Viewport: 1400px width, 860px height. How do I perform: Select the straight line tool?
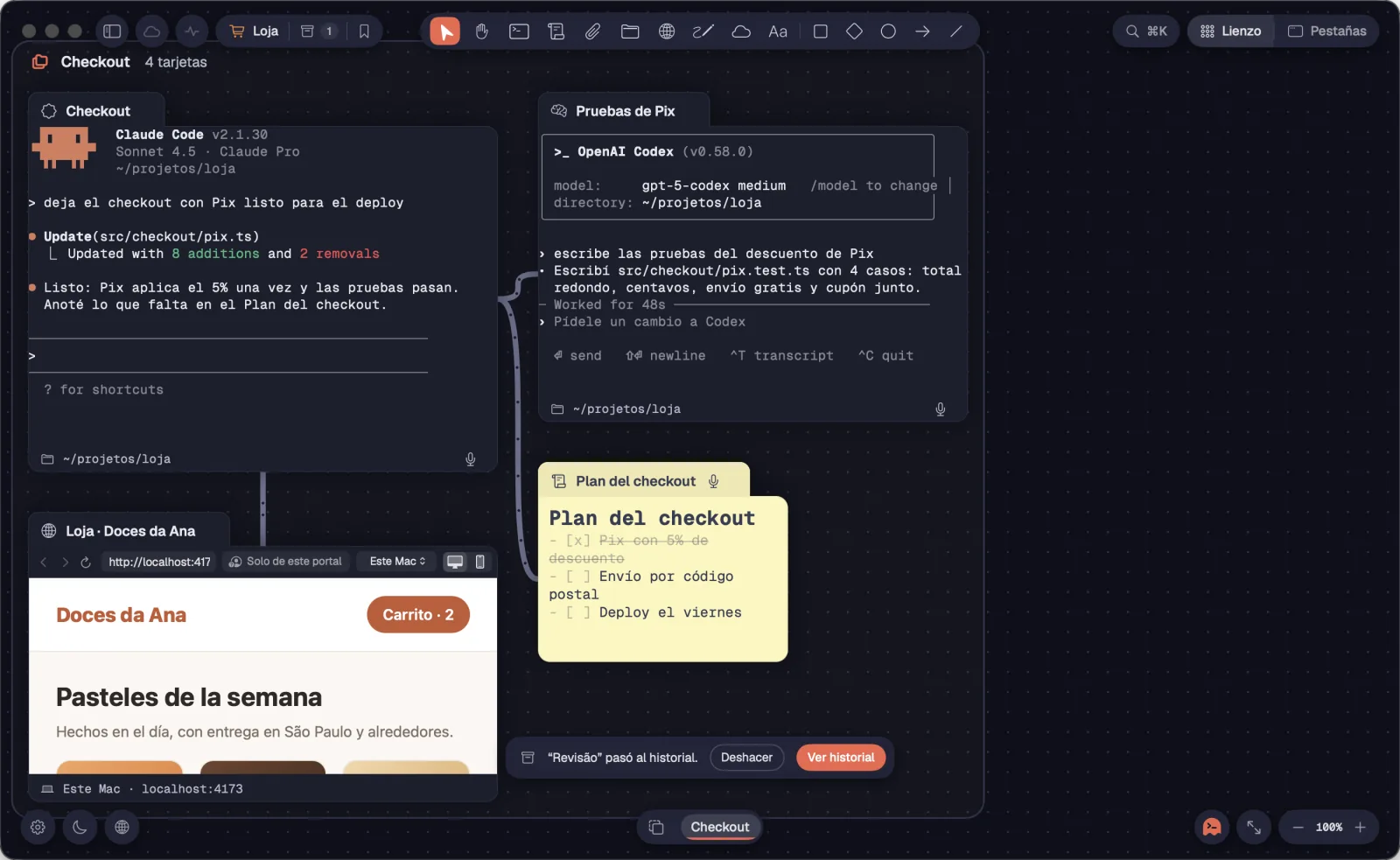(x=956, y=31)
